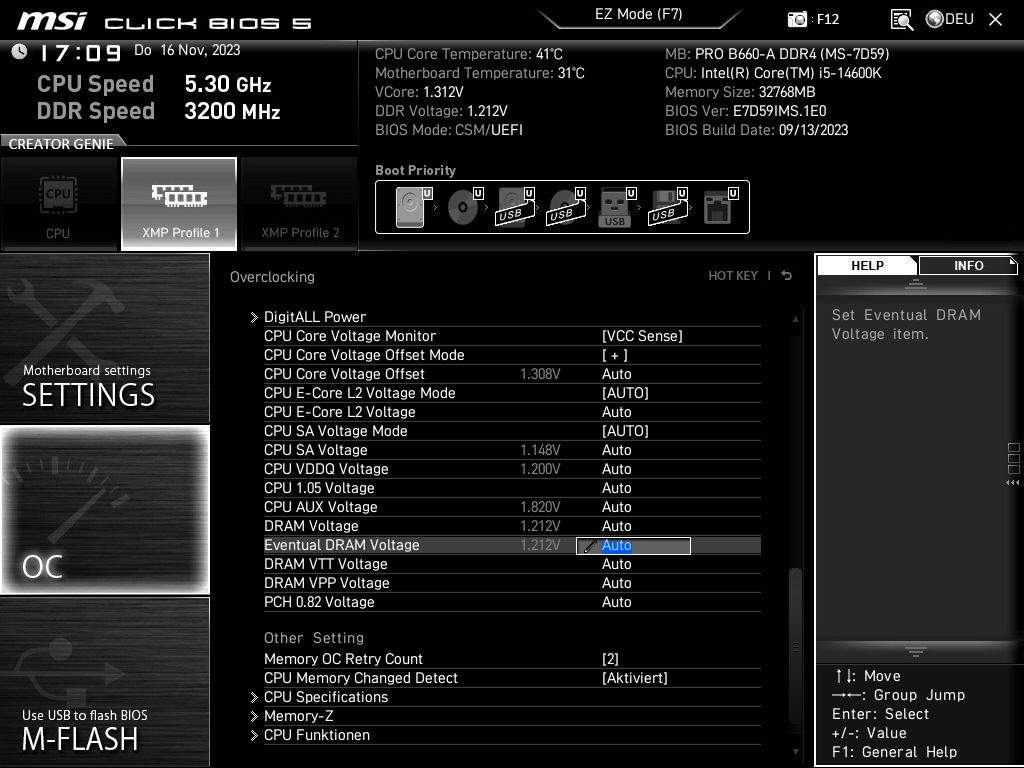Select the CPU 1.05 Voltage row

click(x=512, y=488)
